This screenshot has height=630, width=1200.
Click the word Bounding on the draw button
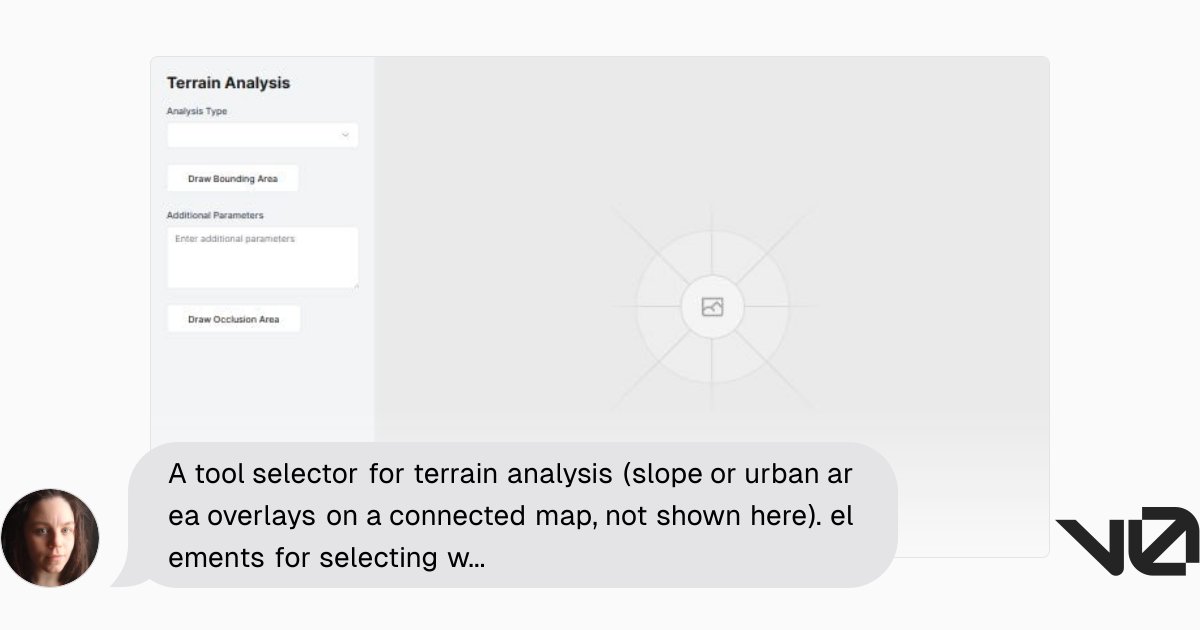pyautogui.click(x=235, y=179)
